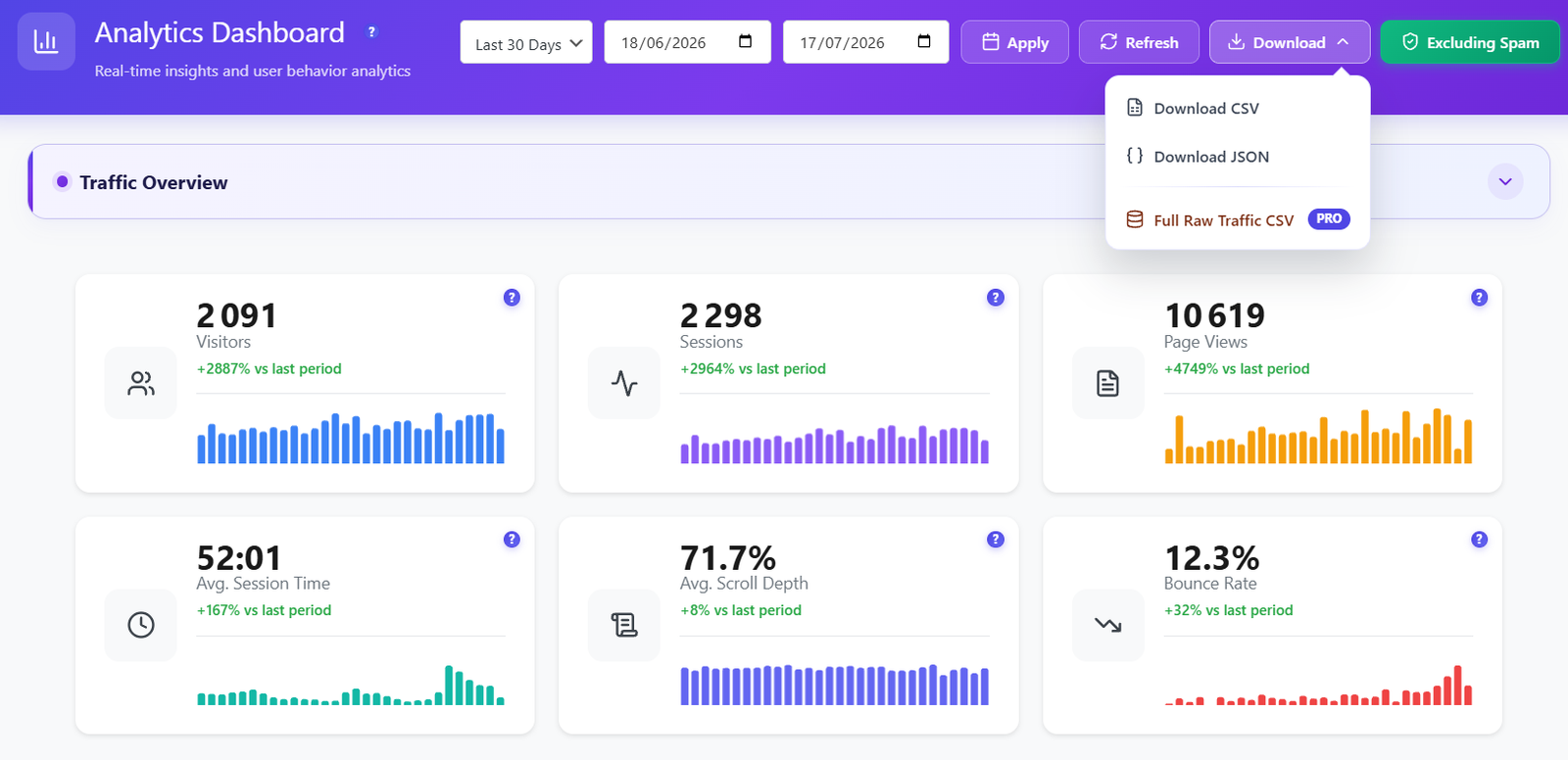Open the Last 30 Days dropdown
1568x760 pixels.
[526, 42]
